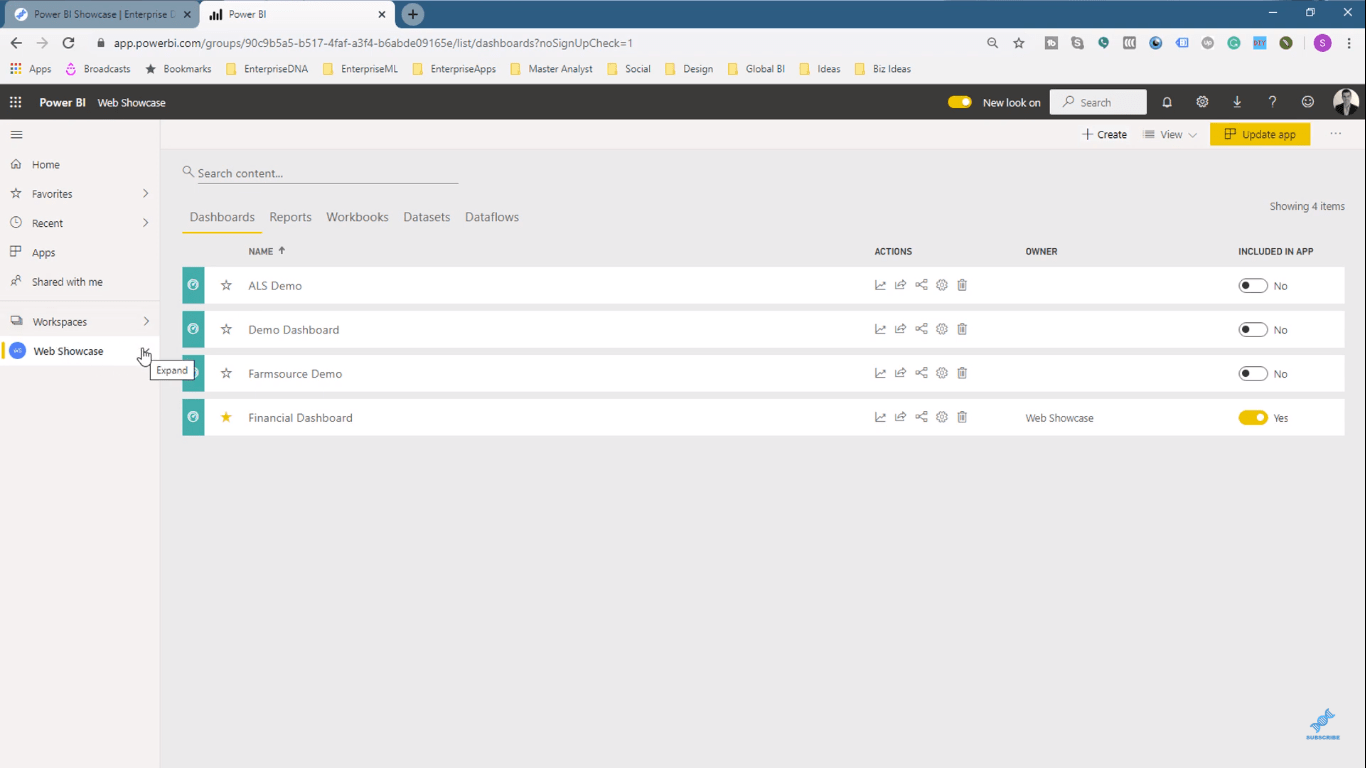Screen dimensions: 1366x768
Task: Favorite the Demo Dashboard star
Action: tap(226, 329)
